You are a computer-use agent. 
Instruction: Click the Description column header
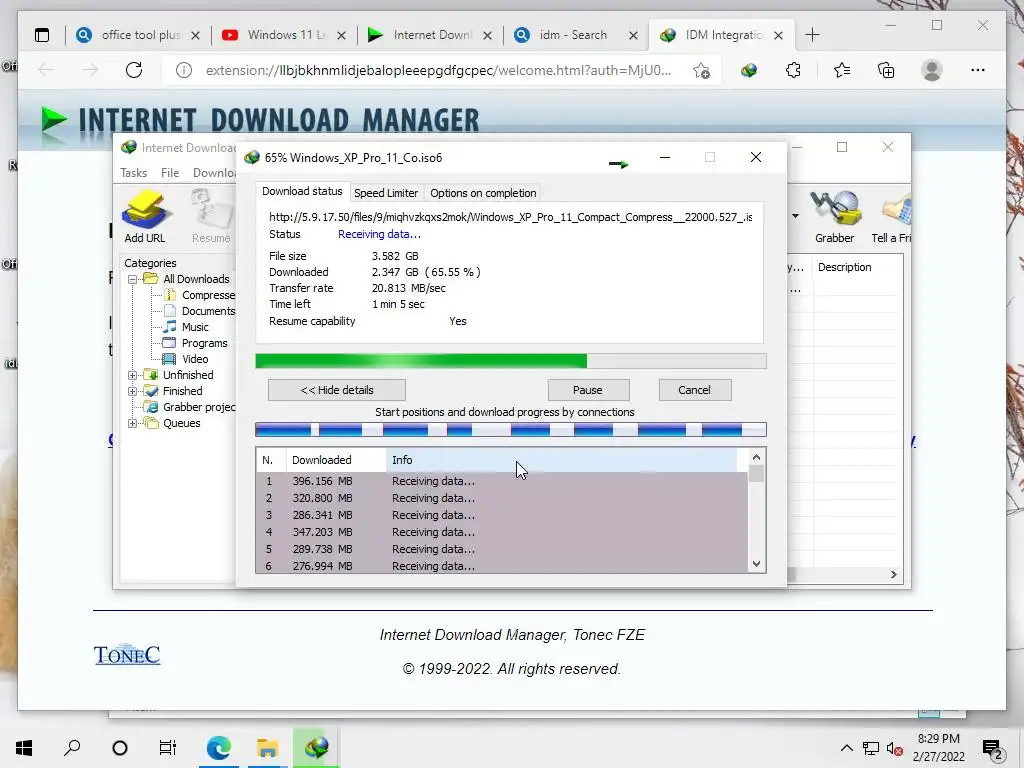coord(857,268)
